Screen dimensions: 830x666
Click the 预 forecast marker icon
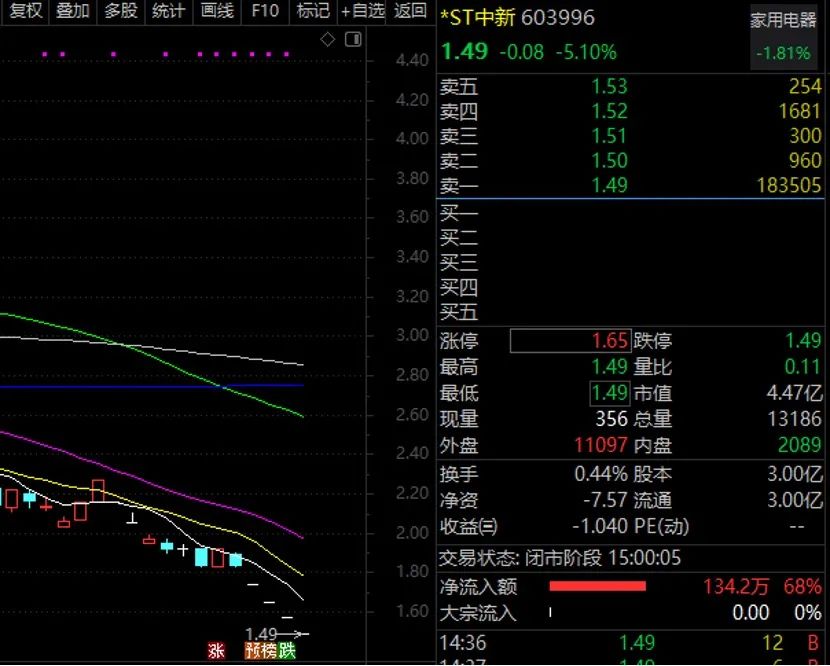(253, 651)
